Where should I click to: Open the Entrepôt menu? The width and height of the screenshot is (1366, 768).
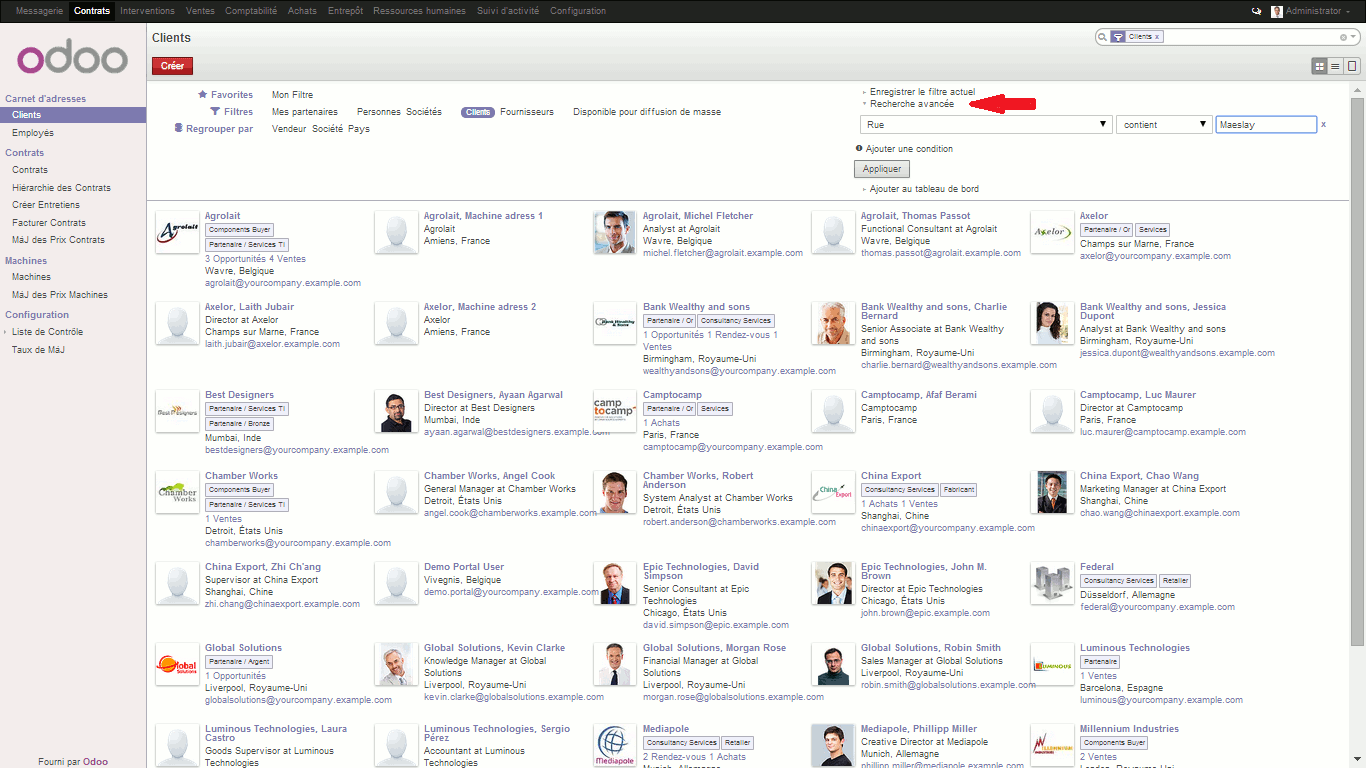pyautogui.click(x=345, y=11)
